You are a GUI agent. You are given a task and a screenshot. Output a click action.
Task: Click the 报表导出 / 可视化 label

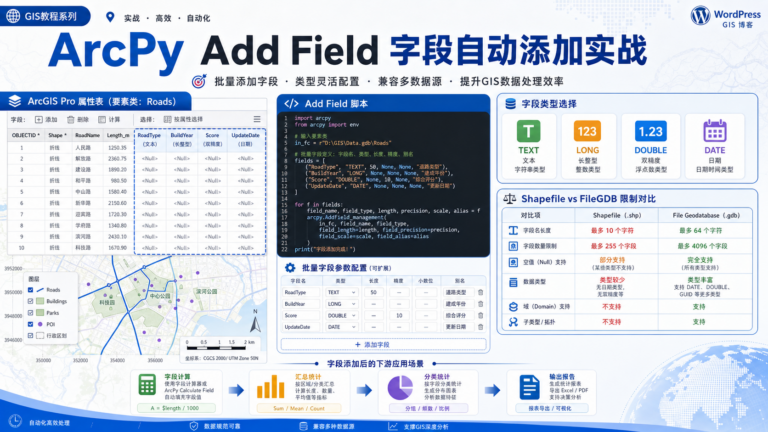coord(550,408)
